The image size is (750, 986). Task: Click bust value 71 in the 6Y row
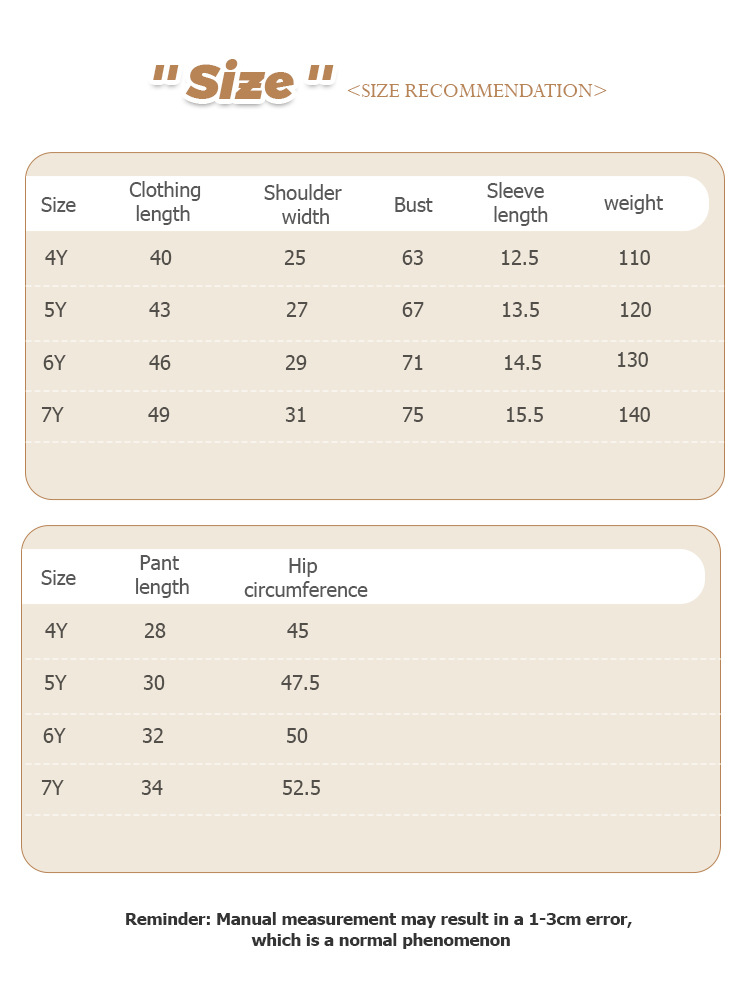coord(413,363)
